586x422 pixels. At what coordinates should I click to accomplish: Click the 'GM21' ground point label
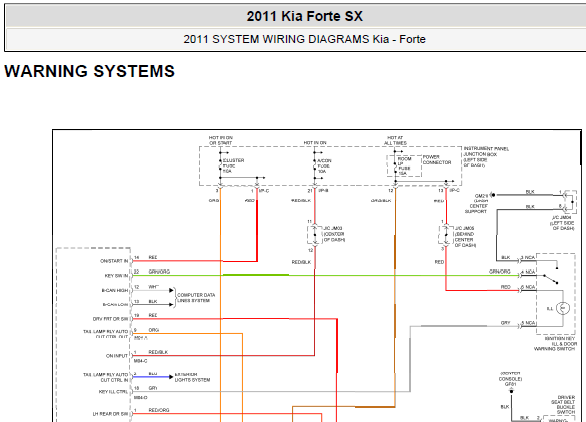coord(481,195)
